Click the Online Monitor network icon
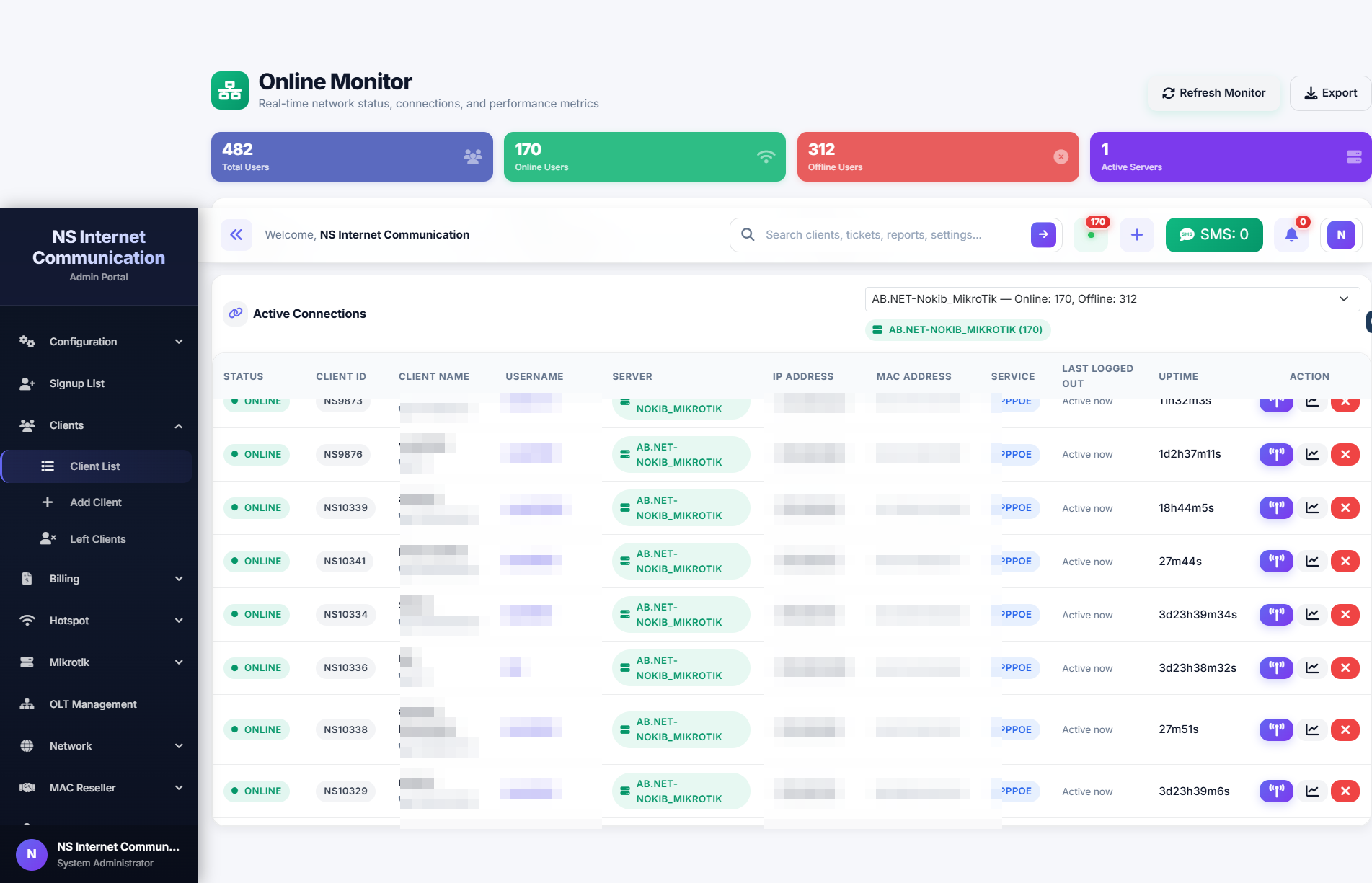The height and width of the screenshot is (883, 1372). click(230, 90)
